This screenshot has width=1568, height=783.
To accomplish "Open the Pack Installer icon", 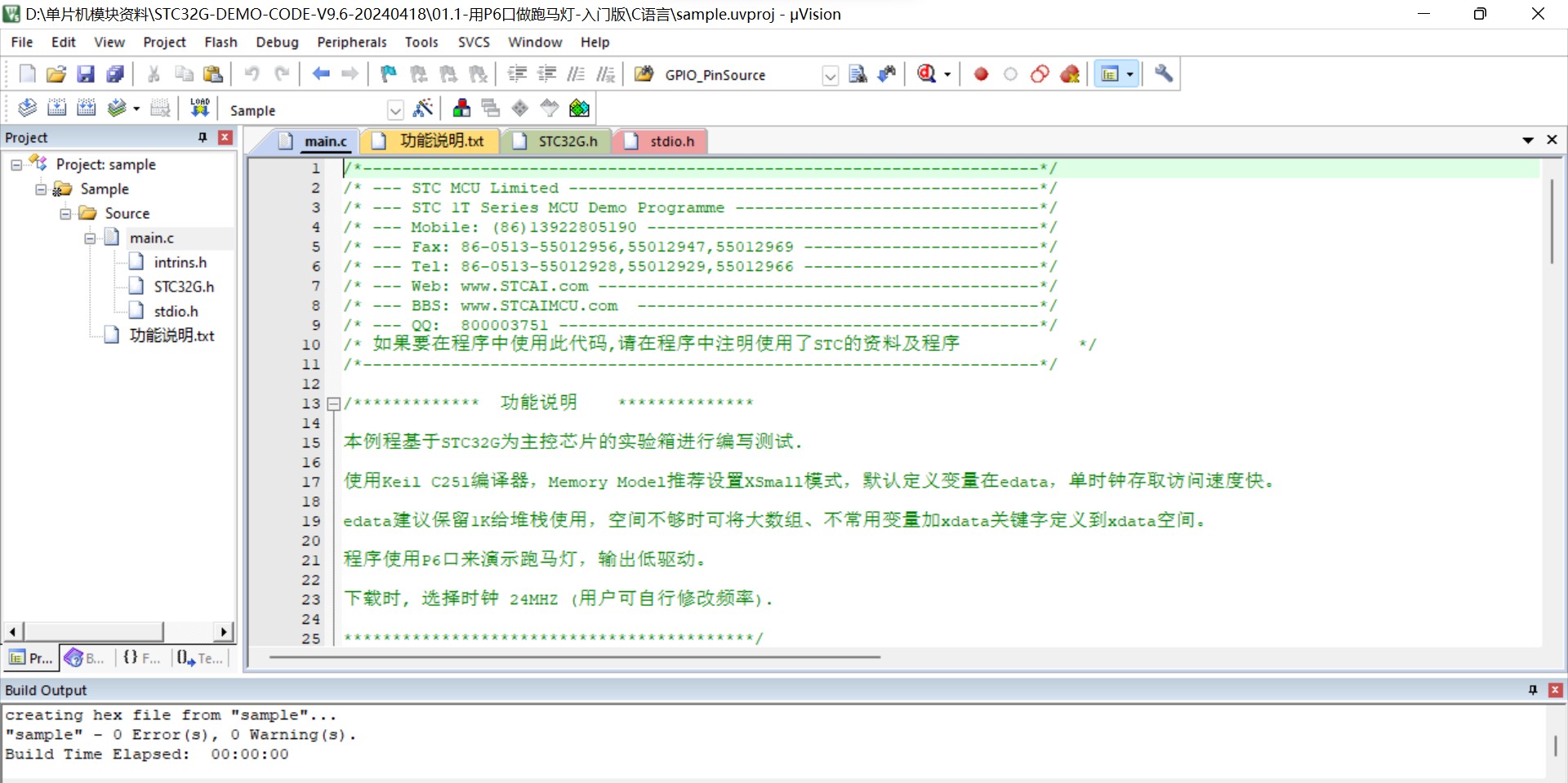I will tap(579, 108).
